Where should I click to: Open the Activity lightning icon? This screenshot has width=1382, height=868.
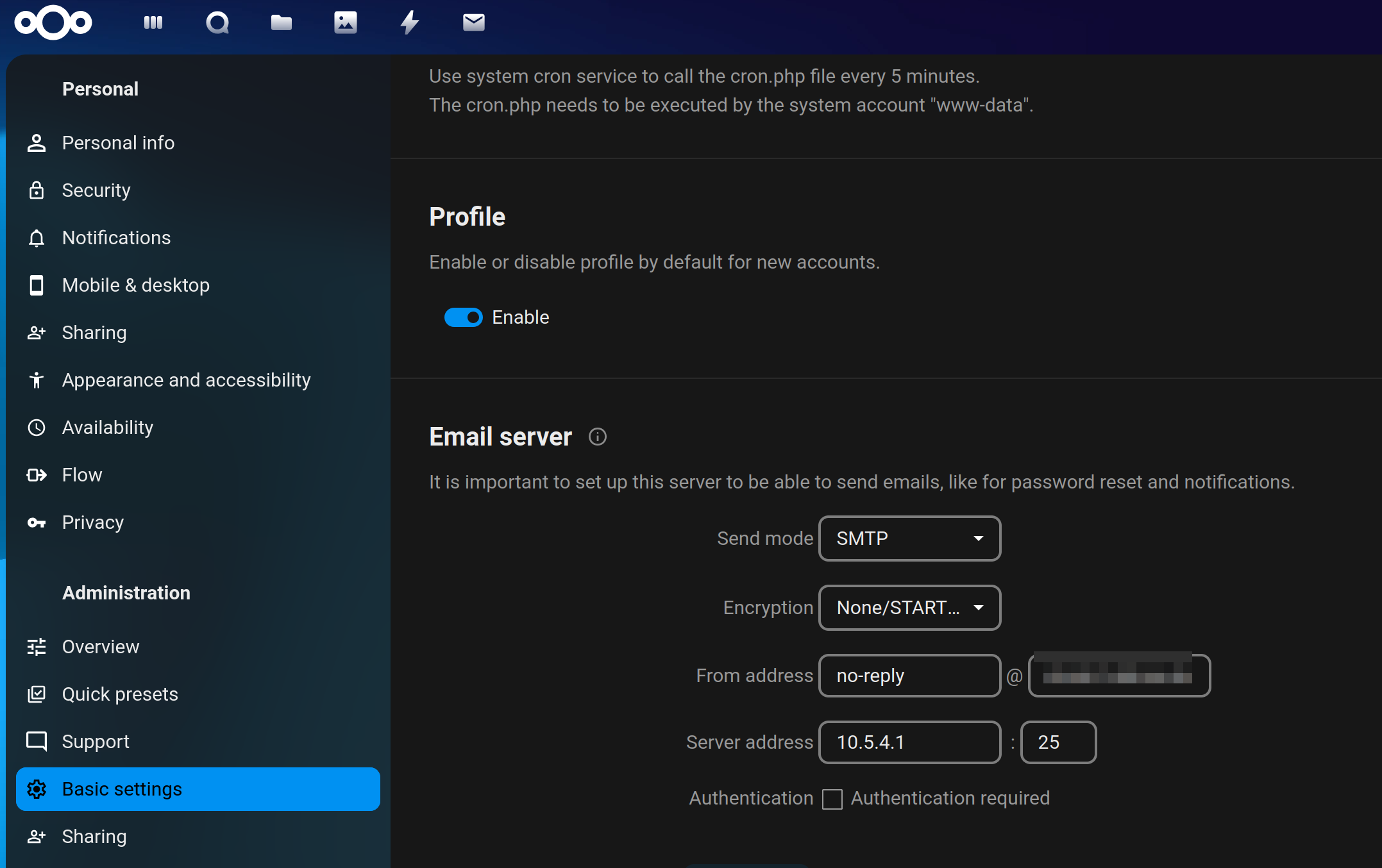coord(410,23)
